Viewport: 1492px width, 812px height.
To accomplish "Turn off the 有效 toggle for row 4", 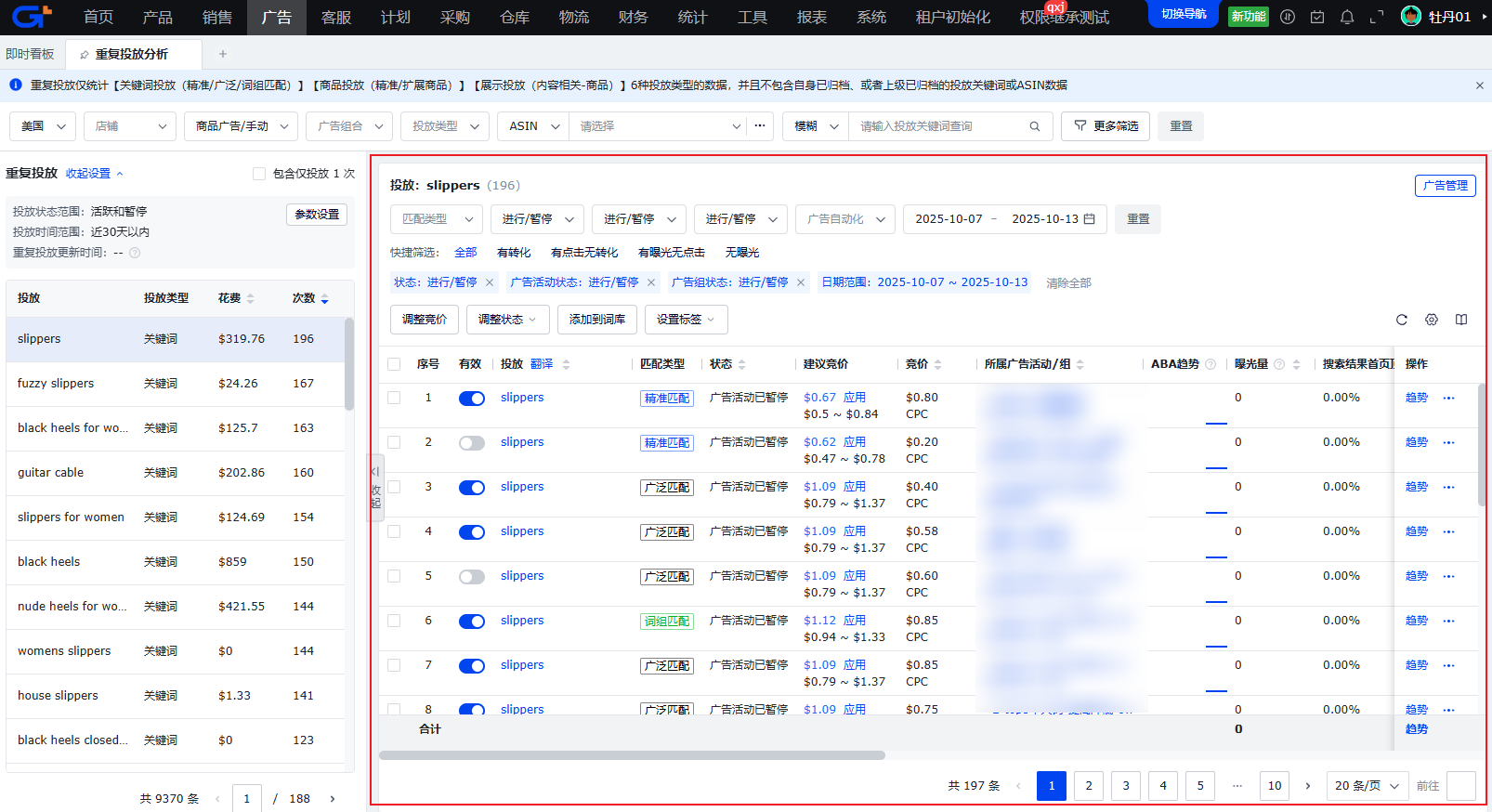I will [472, 532].
